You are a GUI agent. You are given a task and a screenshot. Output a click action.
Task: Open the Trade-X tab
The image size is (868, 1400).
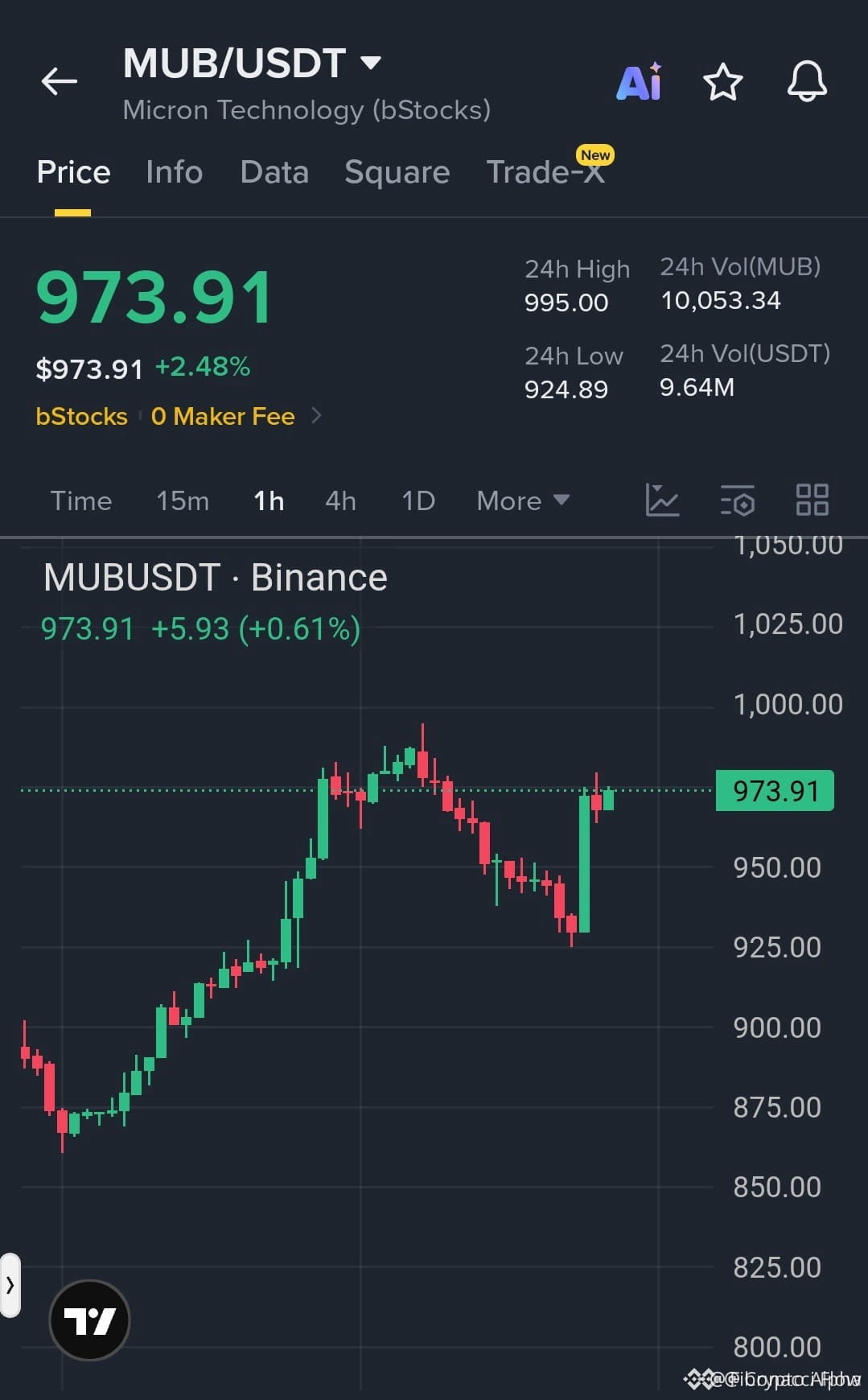(x=546, y=172)
